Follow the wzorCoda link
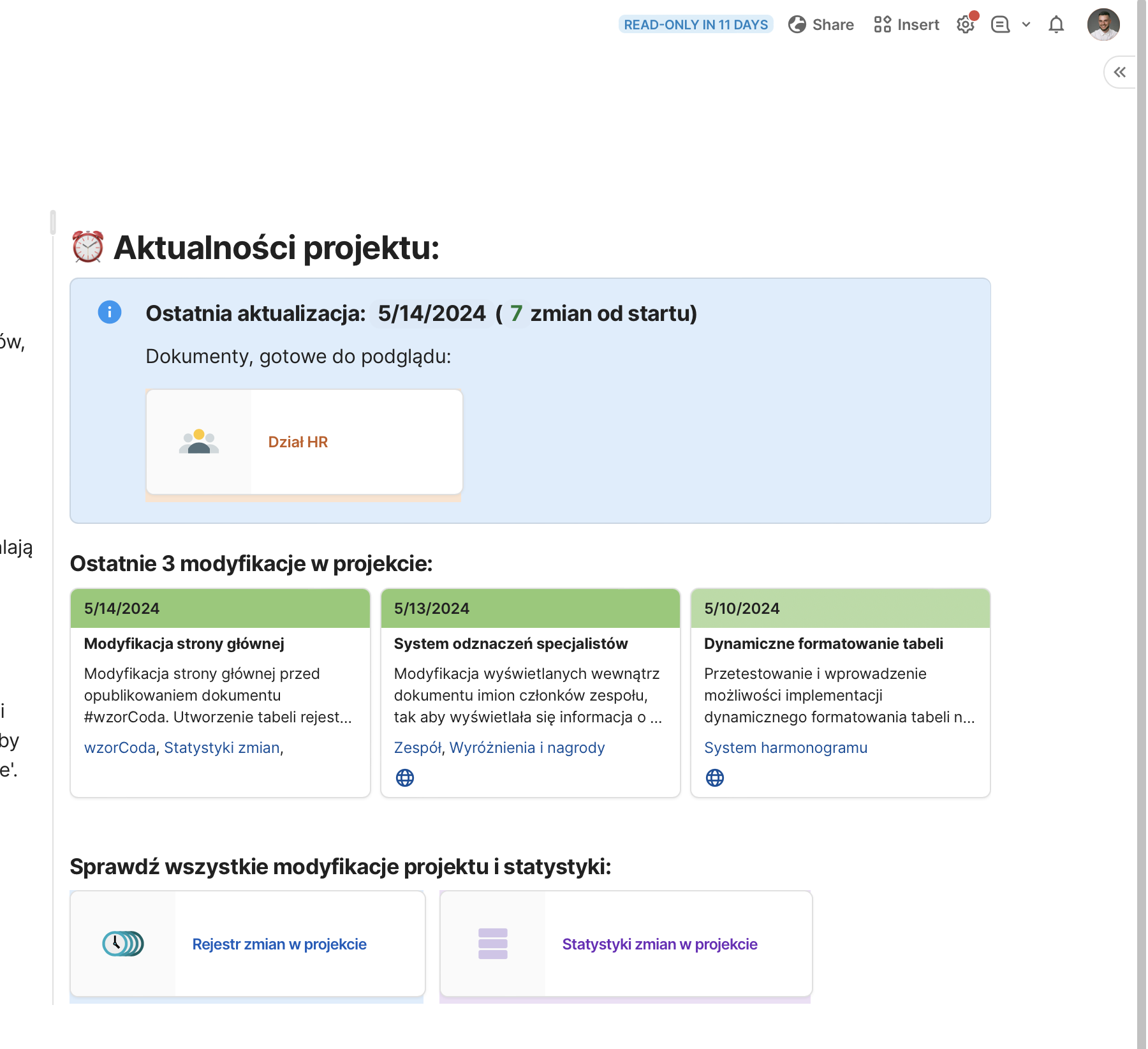The width and height of the screenshot is (1148, 1049). tap(120, 748)
